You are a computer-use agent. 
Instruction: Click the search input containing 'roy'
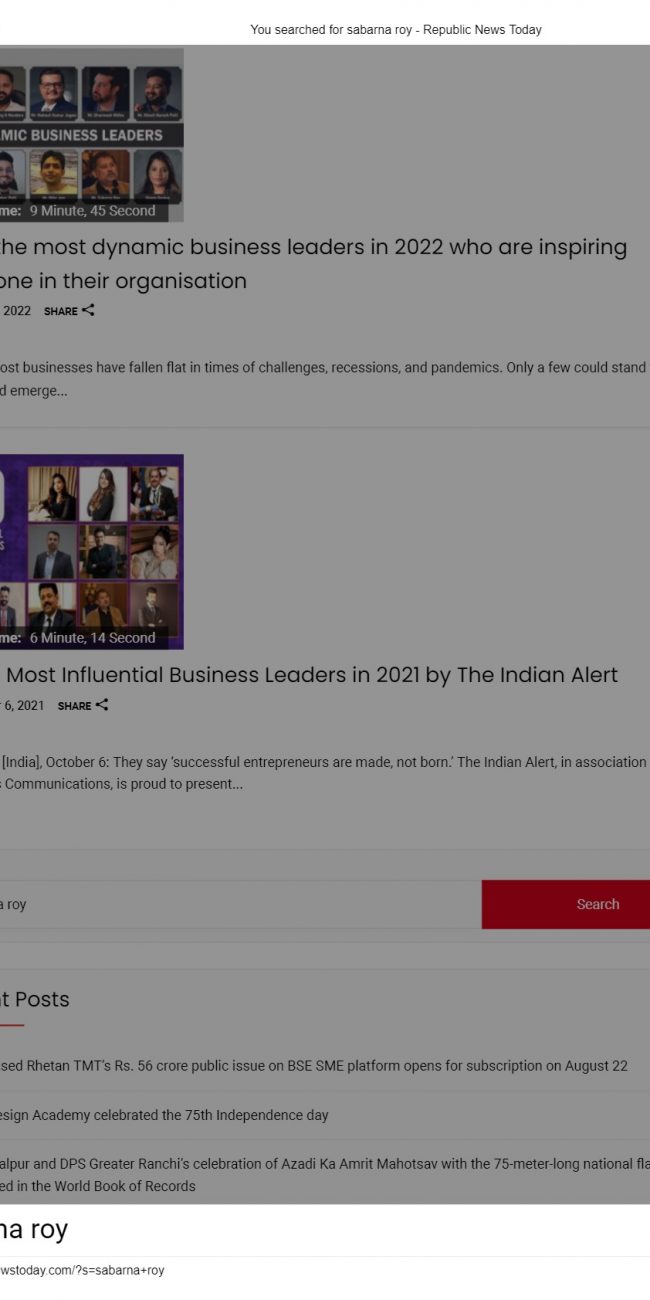click(240, 905)
